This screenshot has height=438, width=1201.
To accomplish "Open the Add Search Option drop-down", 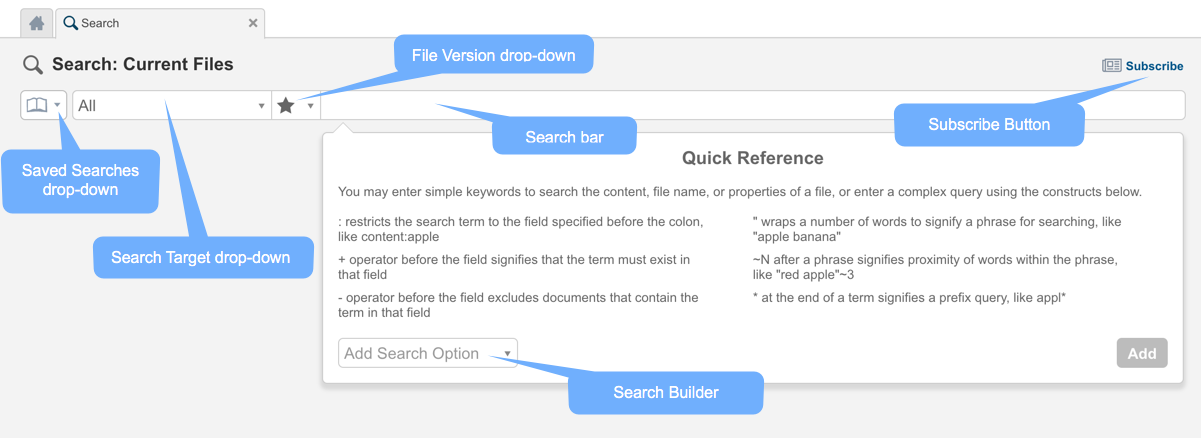I will pos(428,353).
